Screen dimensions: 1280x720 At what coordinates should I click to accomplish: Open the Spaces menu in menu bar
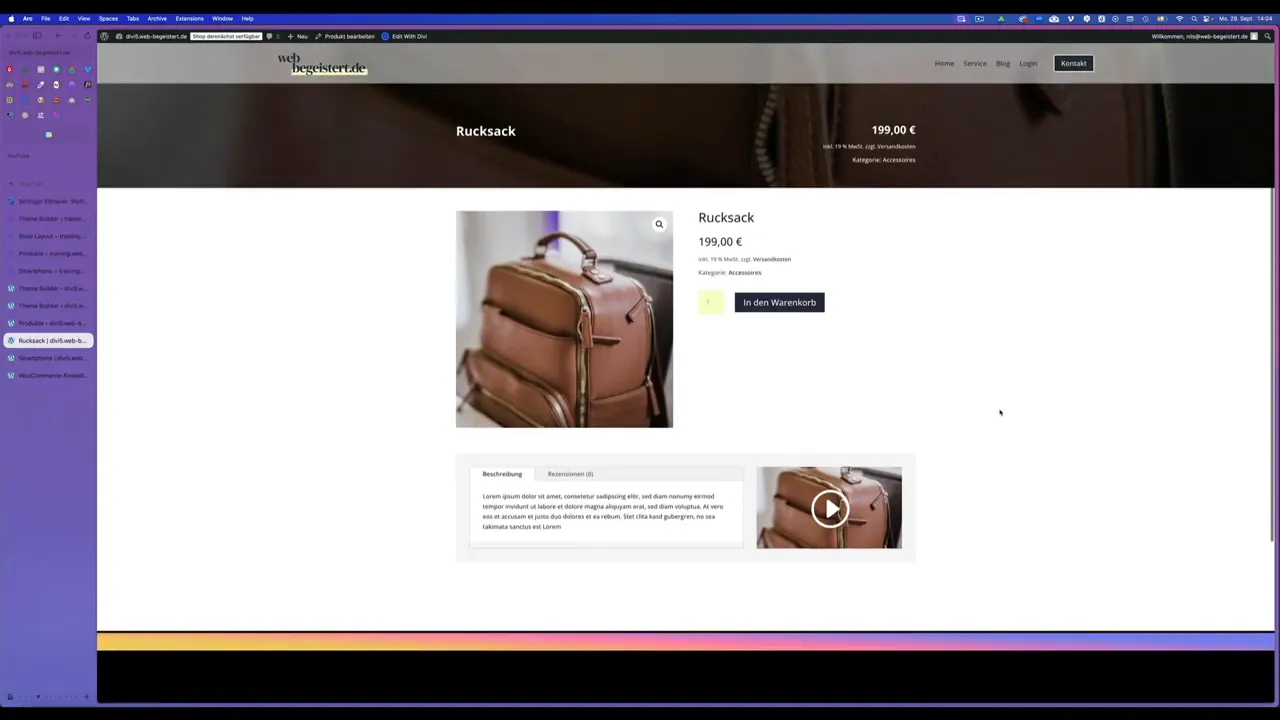click(108, 18)
